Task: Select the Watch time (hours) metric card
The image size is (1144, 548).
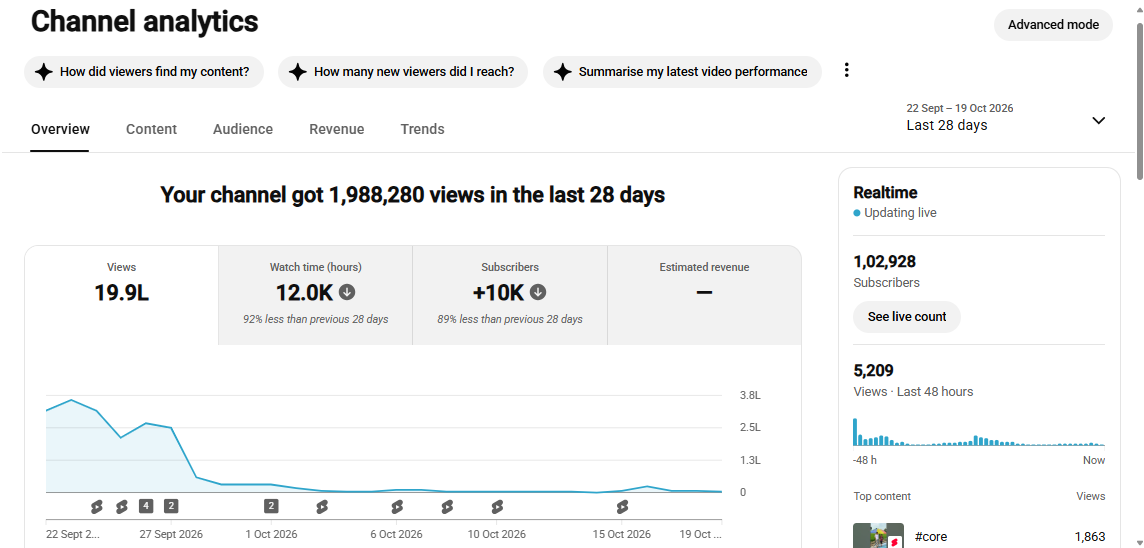Action: [x=315, y=295]
